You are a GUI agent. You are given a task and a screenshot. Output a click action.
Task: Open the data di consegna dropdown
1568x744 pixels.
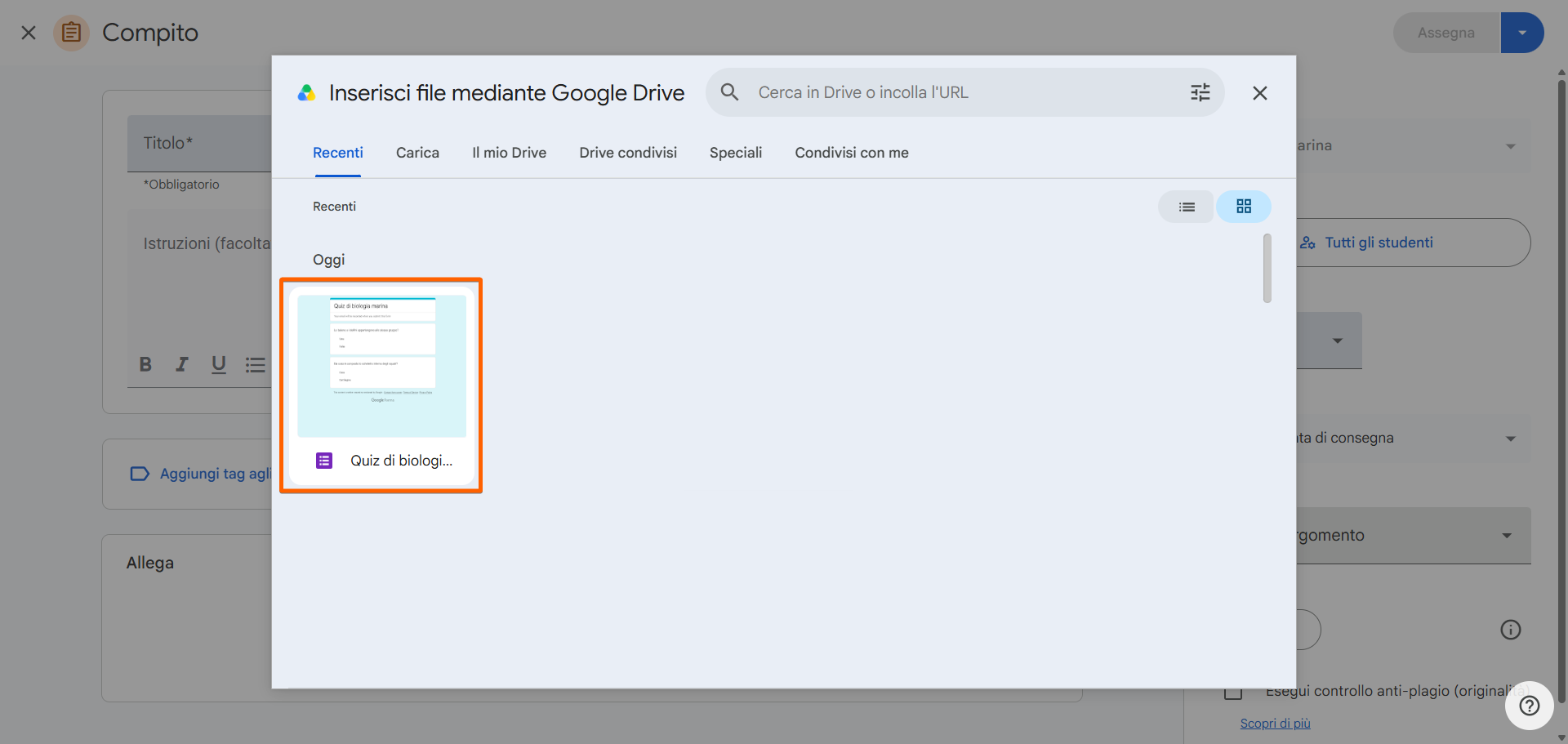point(1414,439)
